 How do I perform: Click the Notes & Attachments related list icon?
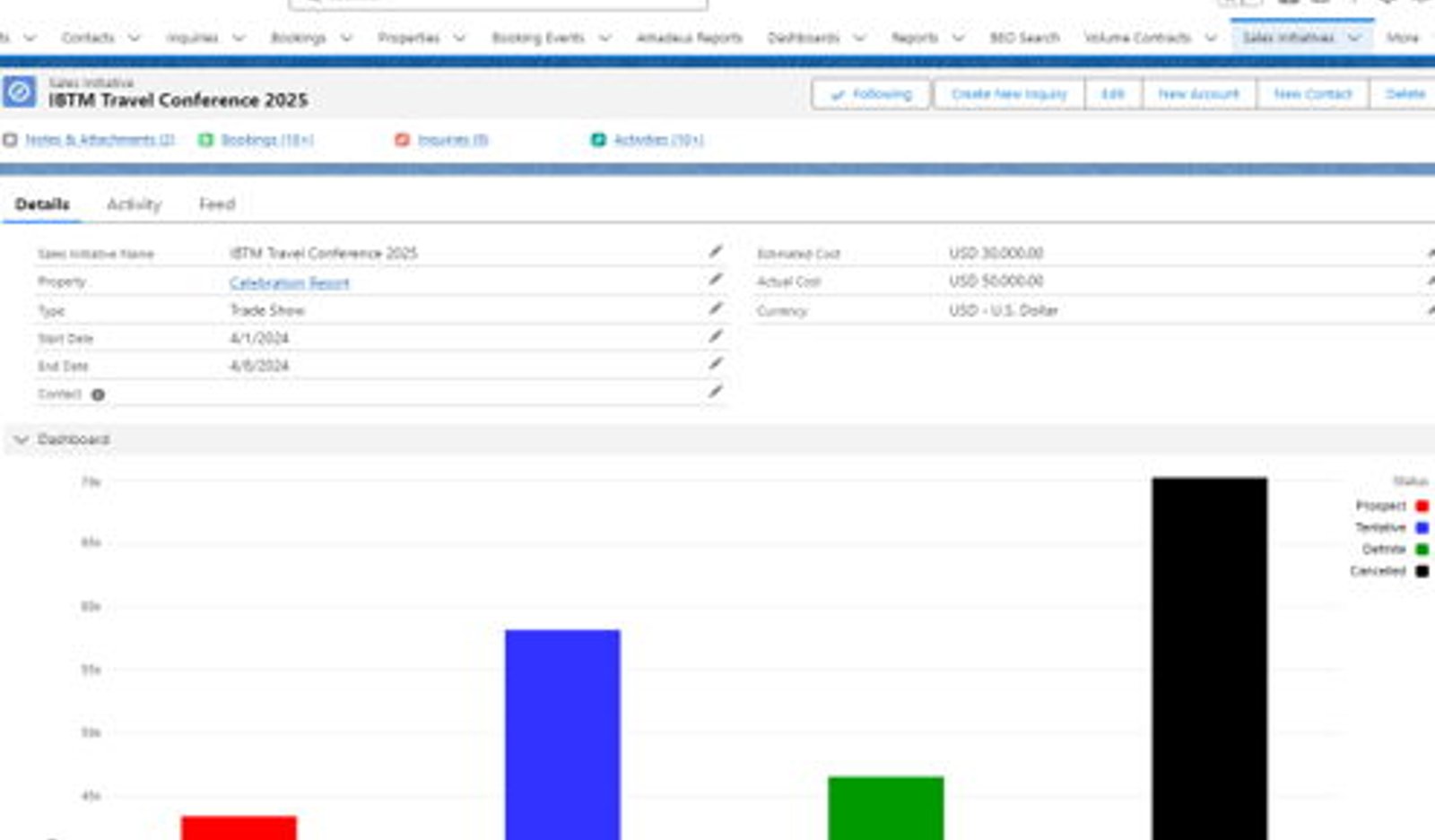[x=11, y=140]
